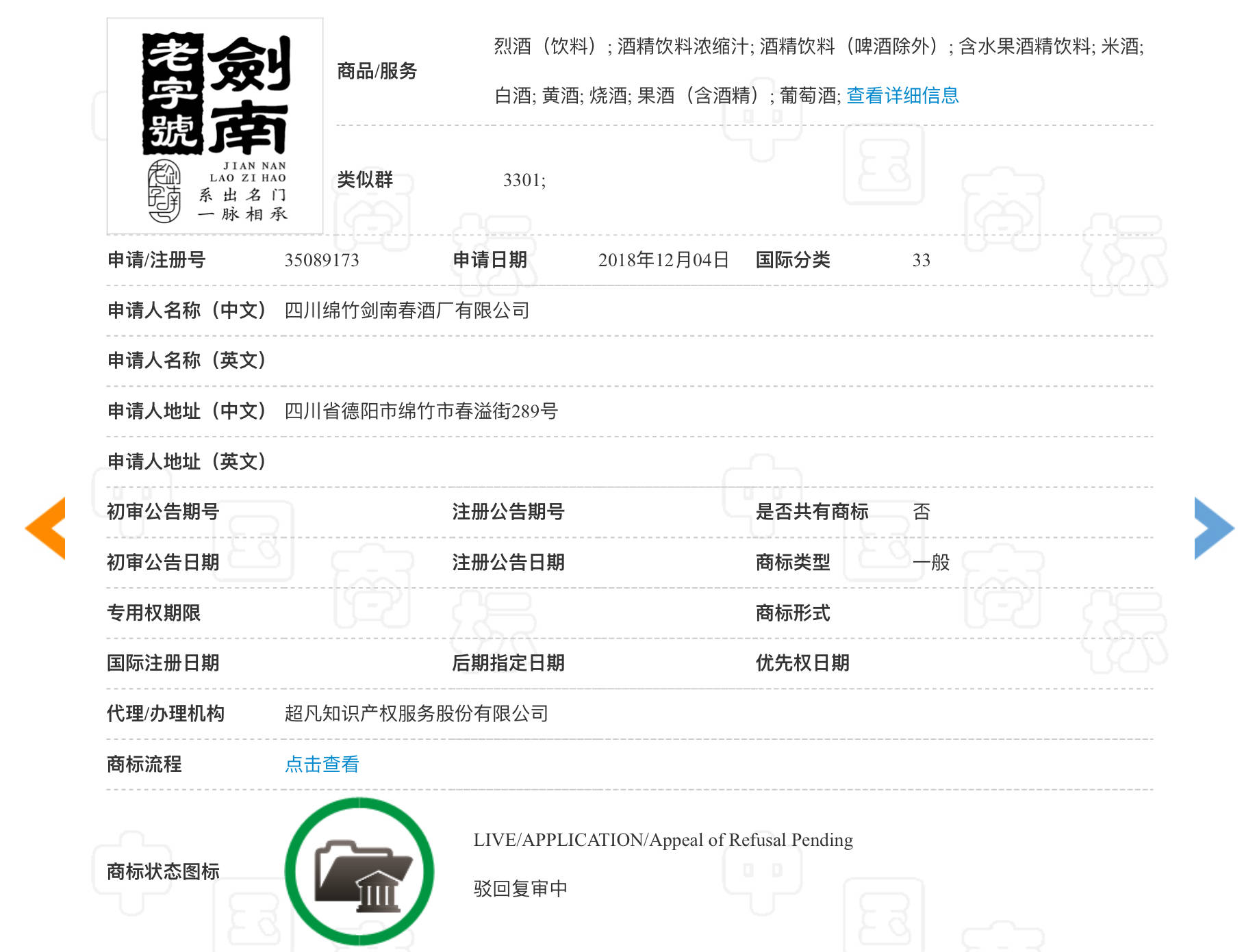Click the green trademark status folder icon

pos(359,871)
